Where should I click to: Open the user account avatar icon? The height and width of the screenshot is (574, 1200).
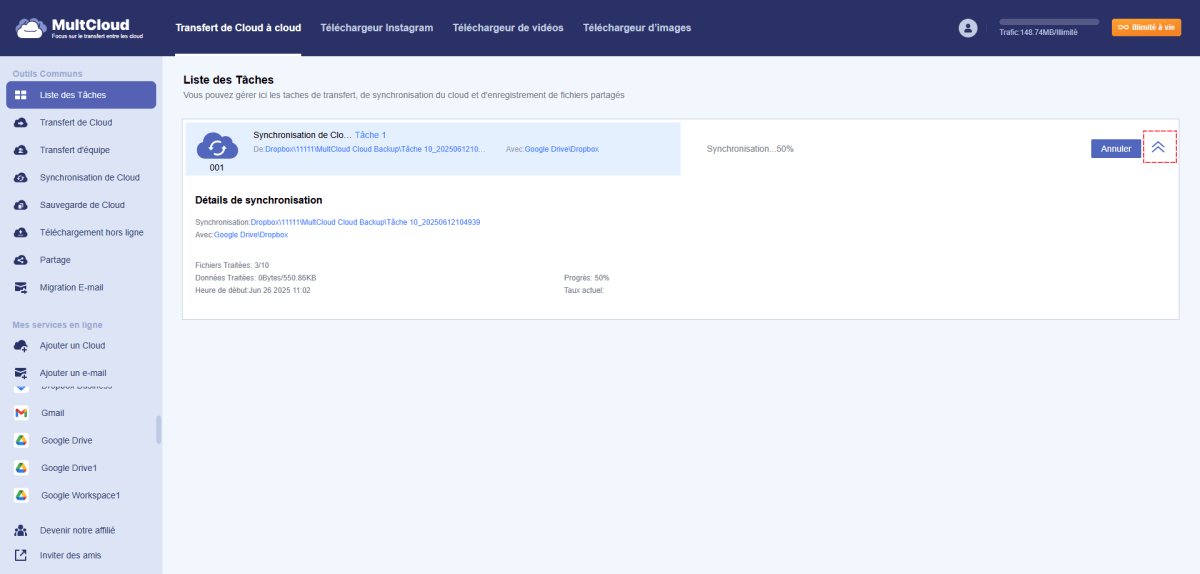pos(967,28)
